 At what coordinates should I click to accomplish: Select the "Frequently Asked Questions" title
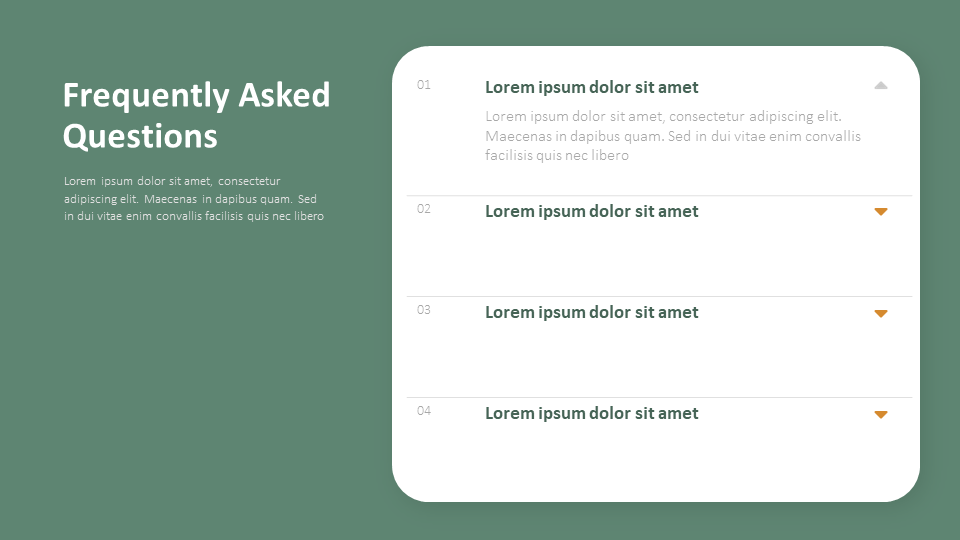[196, 115]
